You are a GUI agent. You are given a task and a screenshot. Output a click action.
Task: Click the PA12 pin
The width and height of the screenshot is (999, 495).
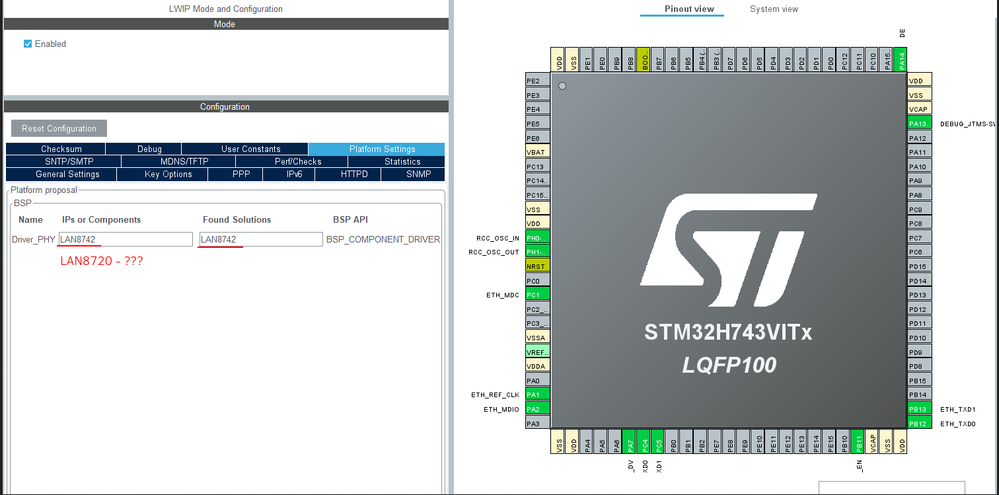click(x=919, y=138)
